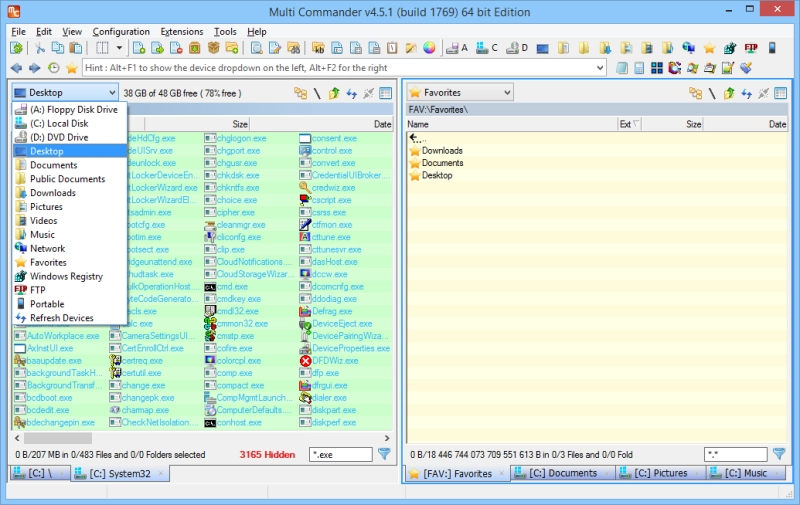The image size is (800, 505).
Task: Click the new file icon with green plus
Action: tap(139, 48)
